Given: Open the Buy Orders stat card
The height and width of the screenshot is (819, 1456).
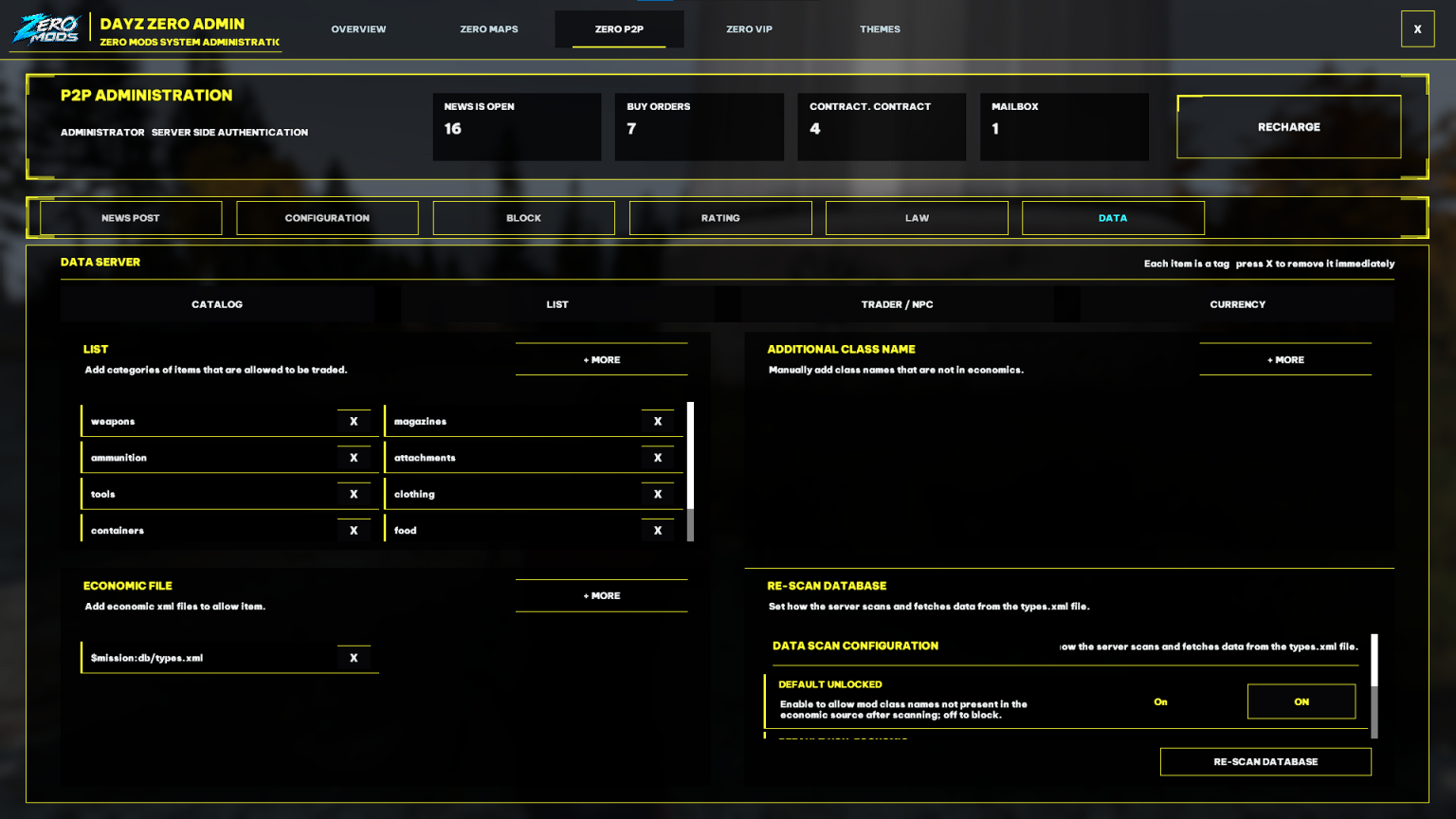Looking at the screenshot, I should click(x=700, y=127).
